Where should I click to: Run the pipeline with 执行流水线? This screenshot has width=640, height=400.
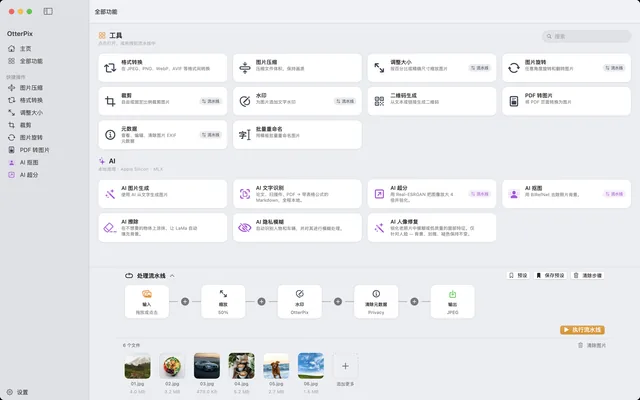[582, 330]
